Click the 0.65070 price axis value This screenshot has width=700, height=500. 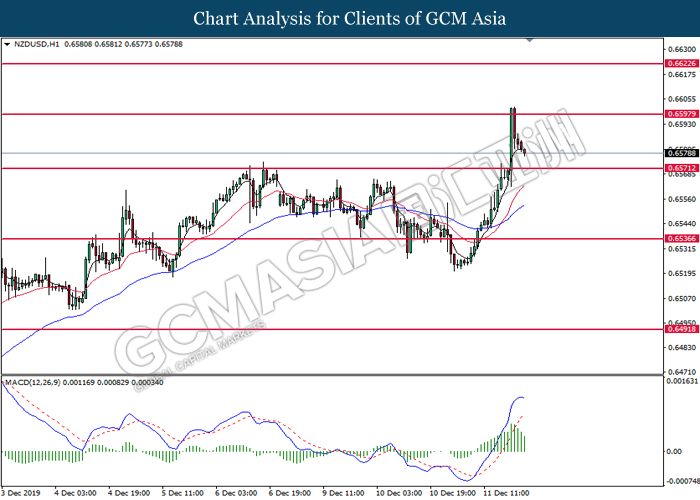point(682,298)
